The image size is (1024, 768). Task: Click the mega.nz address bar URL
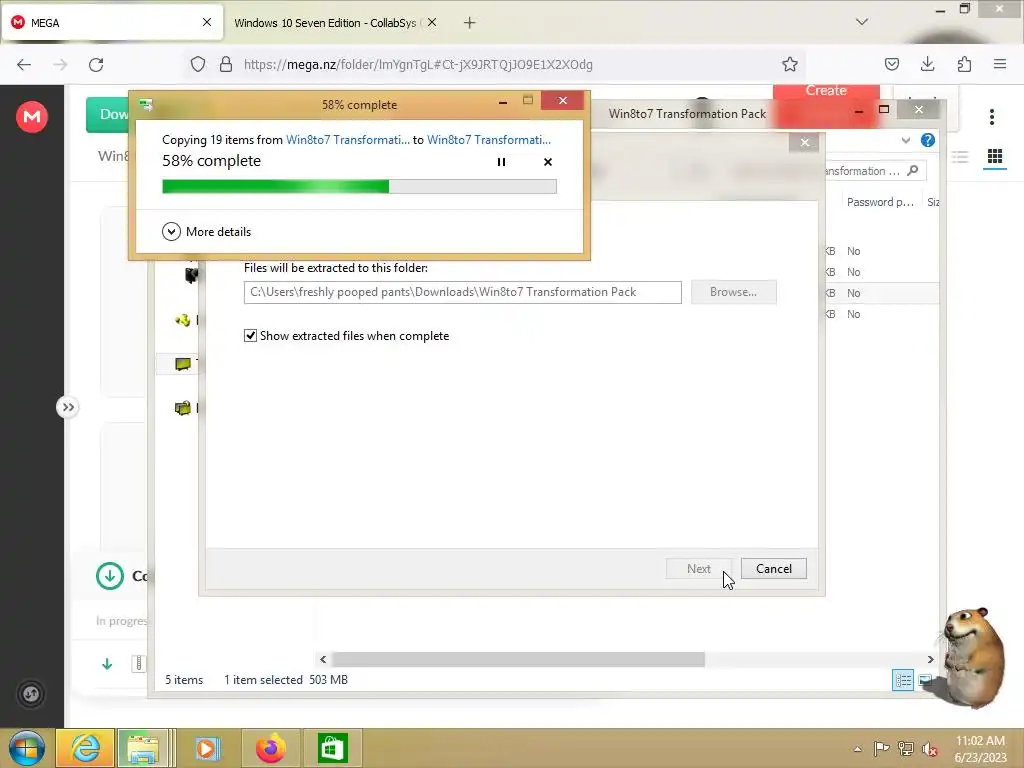pyautogui.click(x=418, y=65)
